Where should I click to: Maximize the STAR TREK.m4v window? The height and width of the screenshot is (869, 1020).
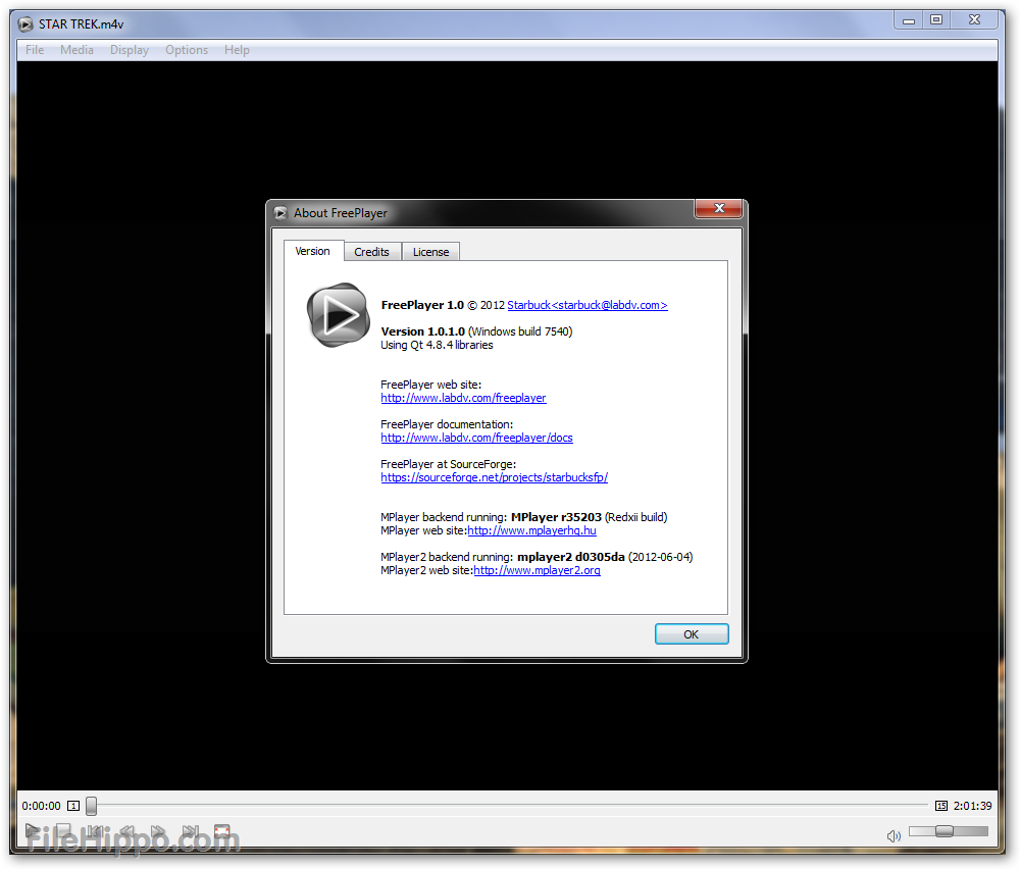coord(936,20)
